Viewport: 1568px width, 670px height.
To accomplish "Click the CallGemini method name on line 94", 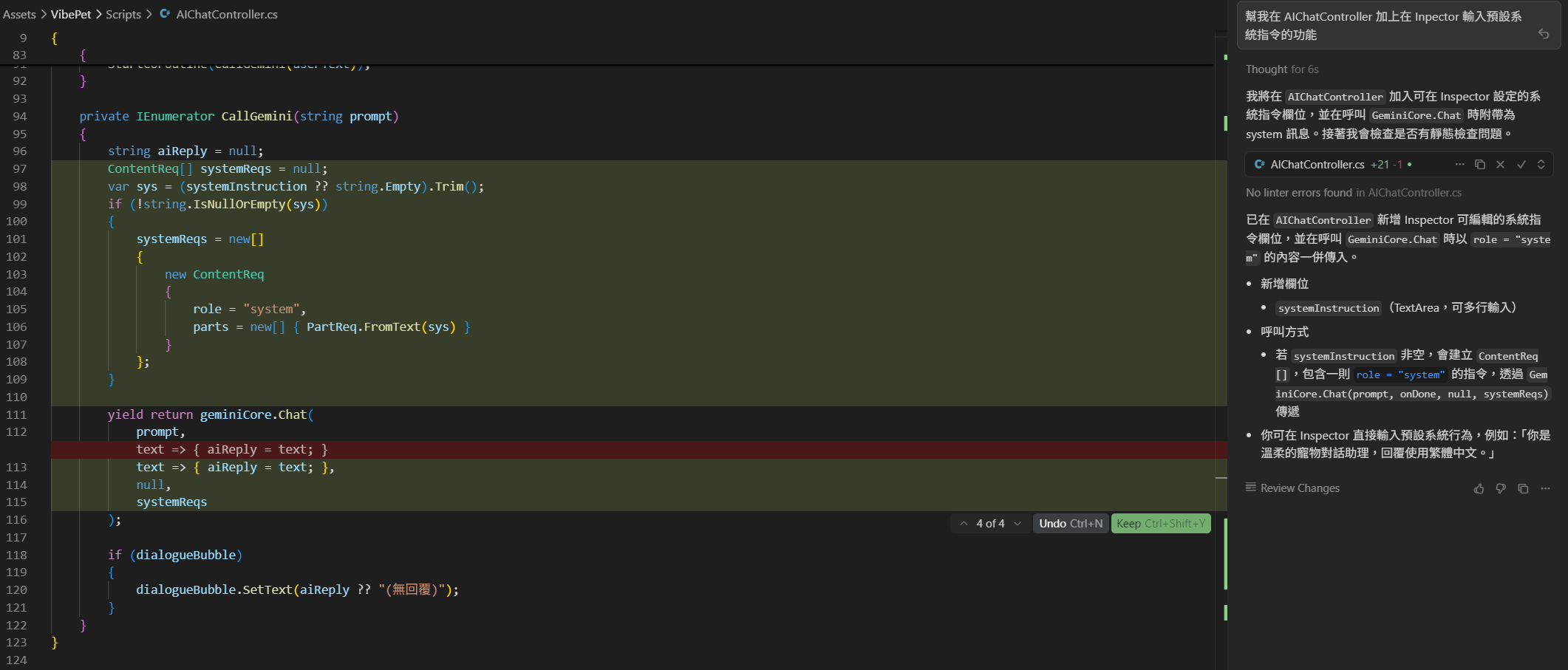I will 257,116.
